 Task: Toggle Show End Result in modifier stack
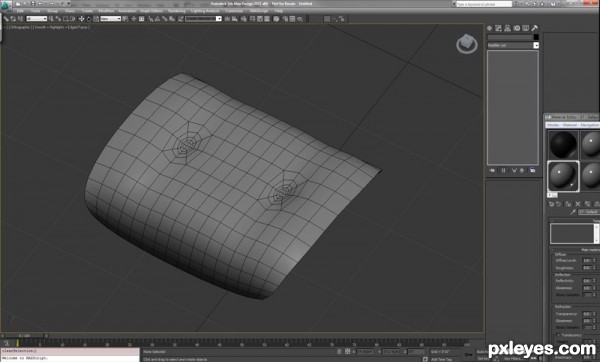pos(504,170)
